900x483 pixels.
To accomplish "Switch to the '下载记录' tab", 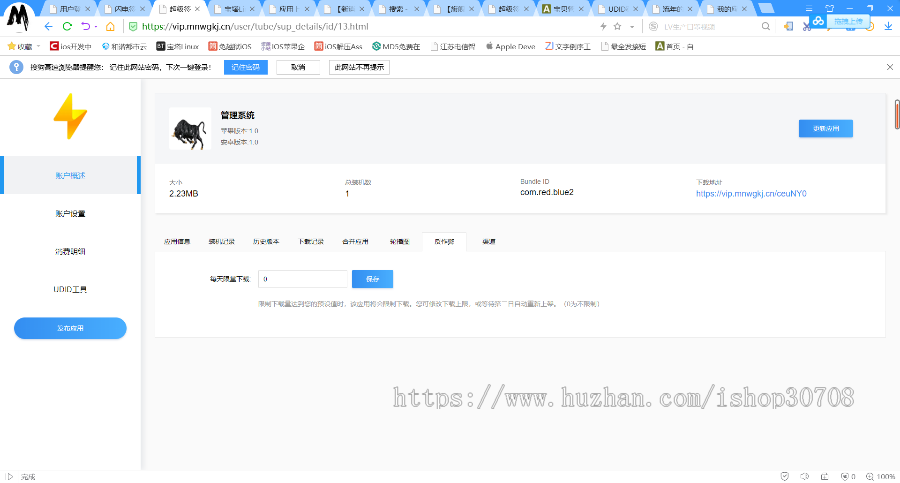I will (x=311, y=242).
